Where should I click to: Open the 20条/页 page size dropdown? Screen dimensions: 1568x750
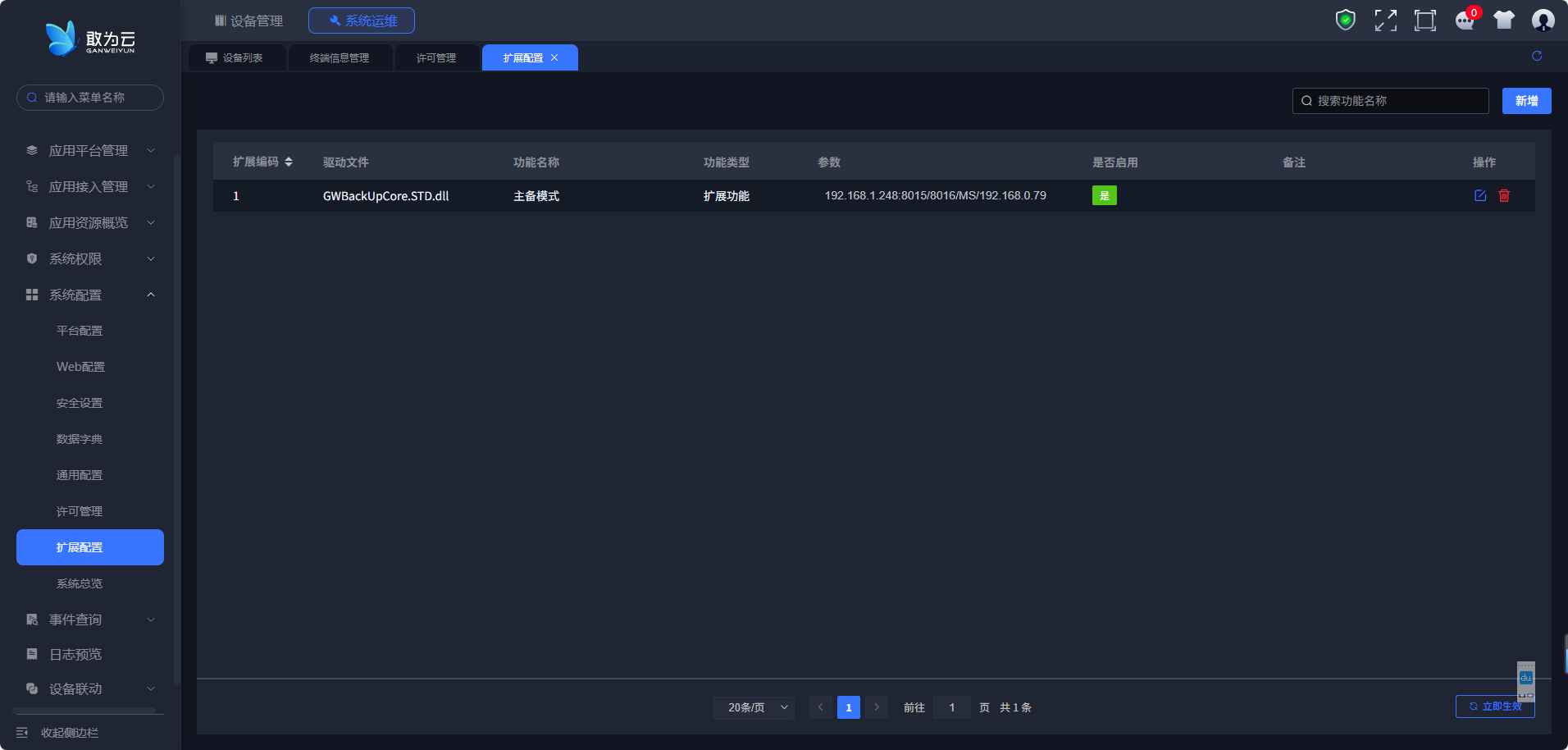(x=754, y=707)
